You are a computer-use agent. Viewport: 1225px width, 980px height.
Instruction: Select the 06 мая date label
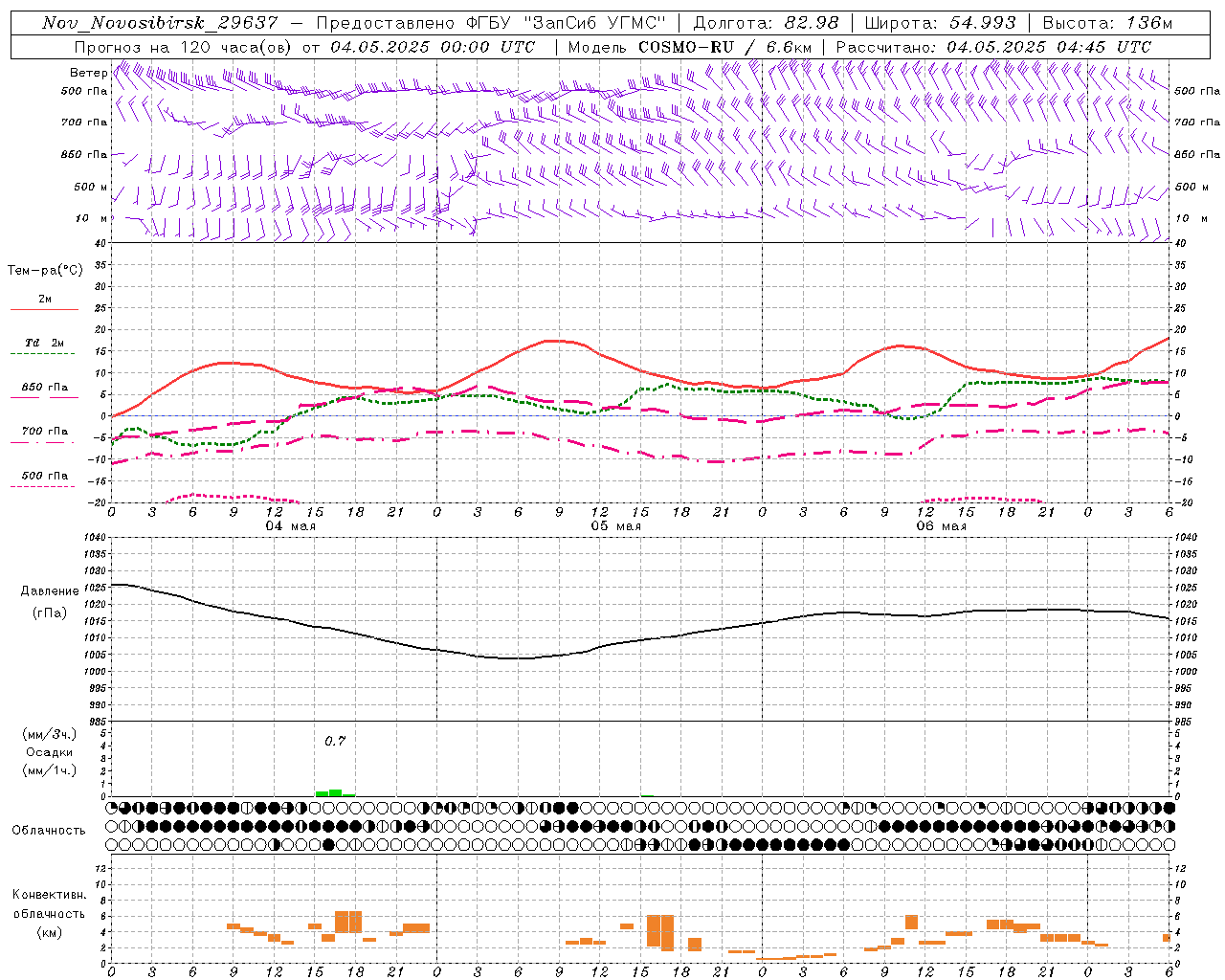(941, 526)
